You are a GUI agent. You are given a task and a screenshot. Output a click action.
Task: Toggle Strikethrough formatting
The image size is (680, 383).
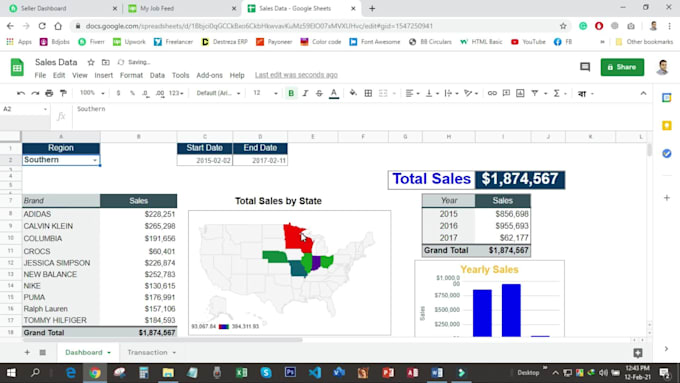(319, 93)
